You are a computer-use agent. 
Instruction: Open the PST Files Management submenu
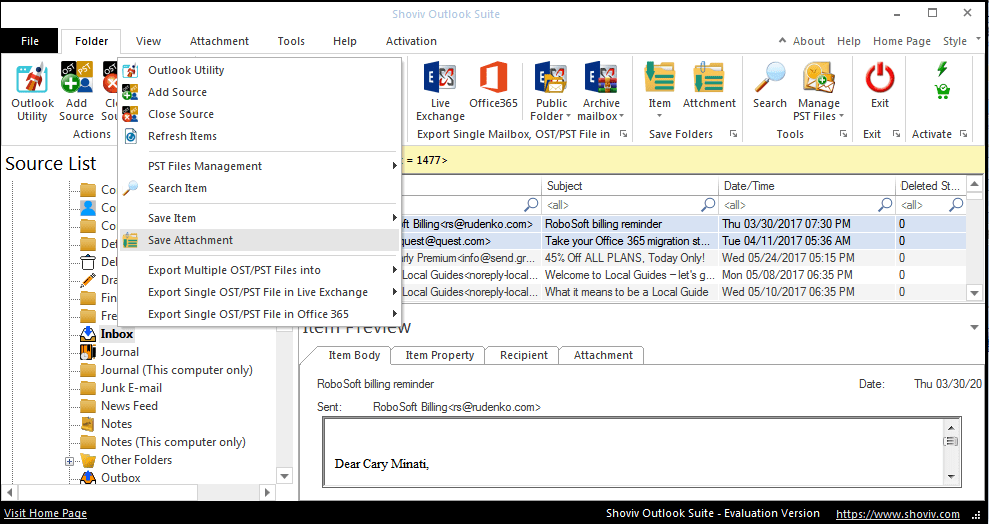[x=260, y=166]
